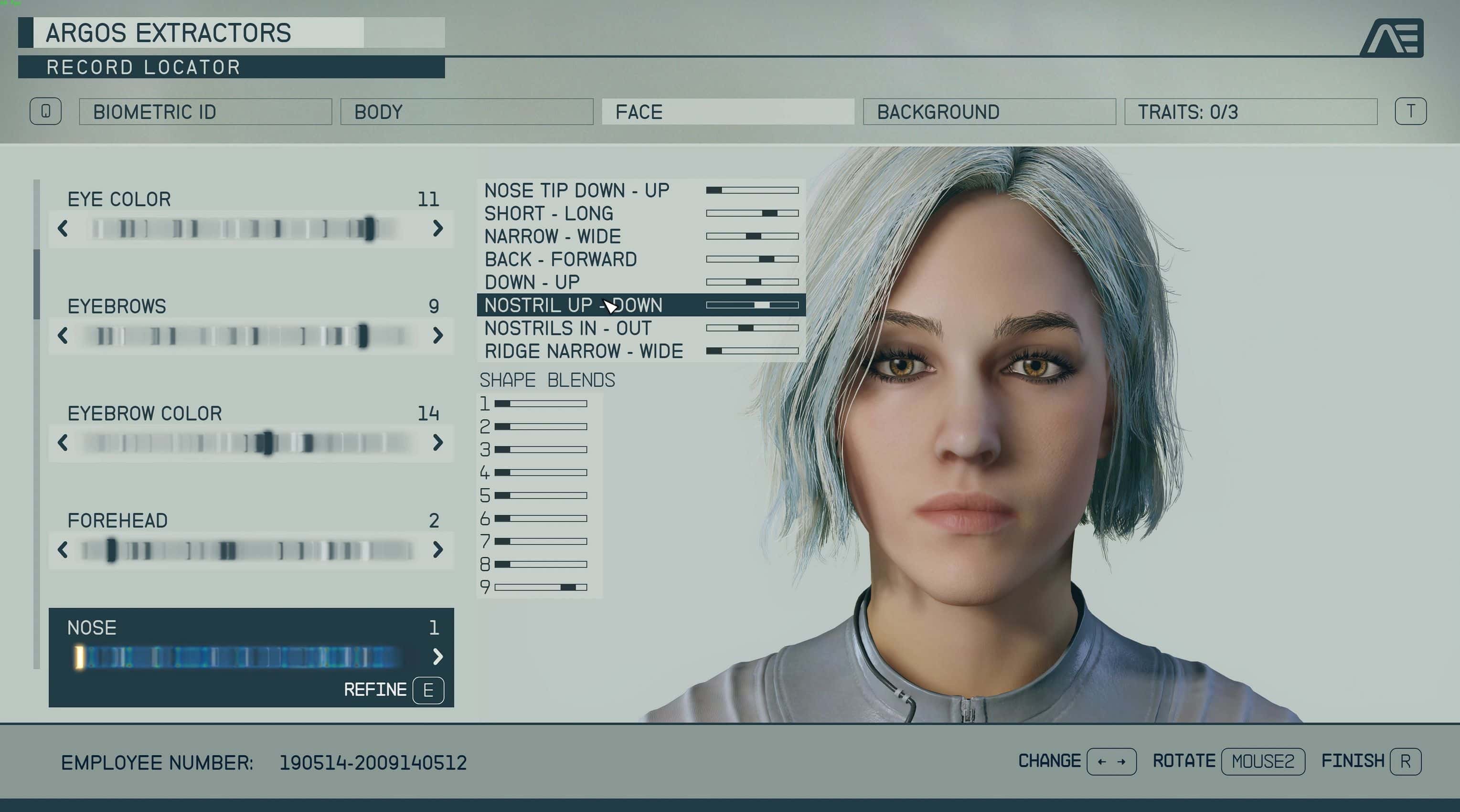Click the MOUSE2 key icon beside Rotate
This screenshot has width=1460, height=812.
1263,761
